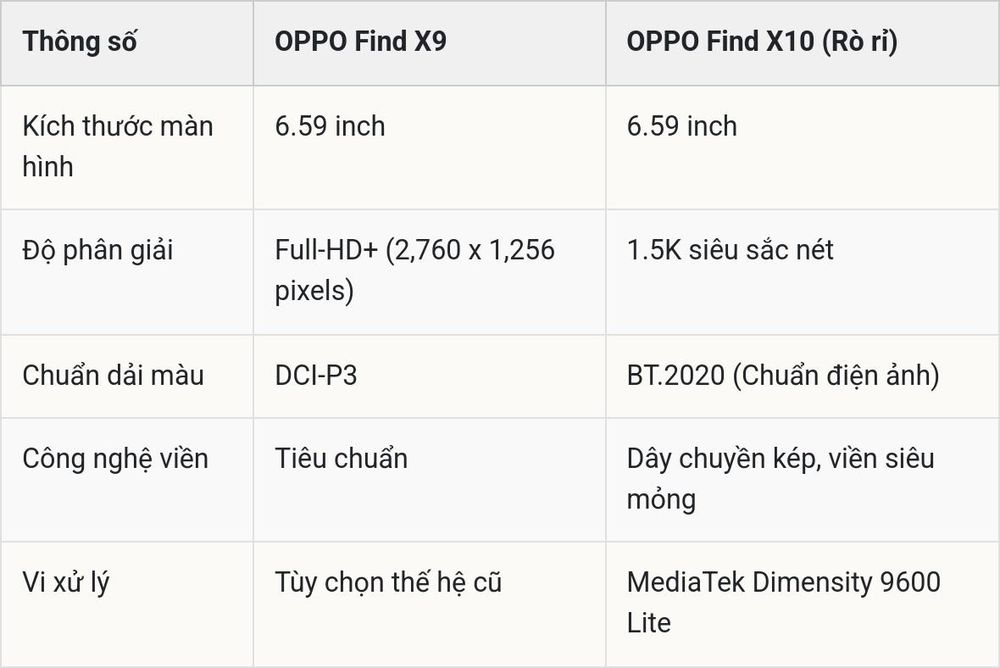Click the Find X10 '6.59 inch' cell
This screenshot has height=668, width=1000.
[682, 126]
